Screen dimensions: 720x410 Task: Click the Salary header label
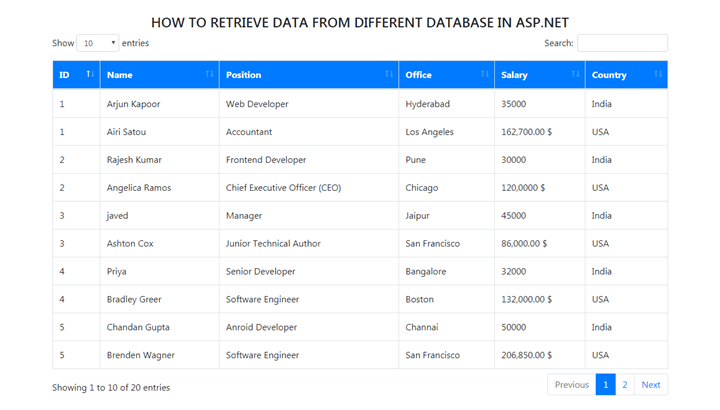[514, 75]
